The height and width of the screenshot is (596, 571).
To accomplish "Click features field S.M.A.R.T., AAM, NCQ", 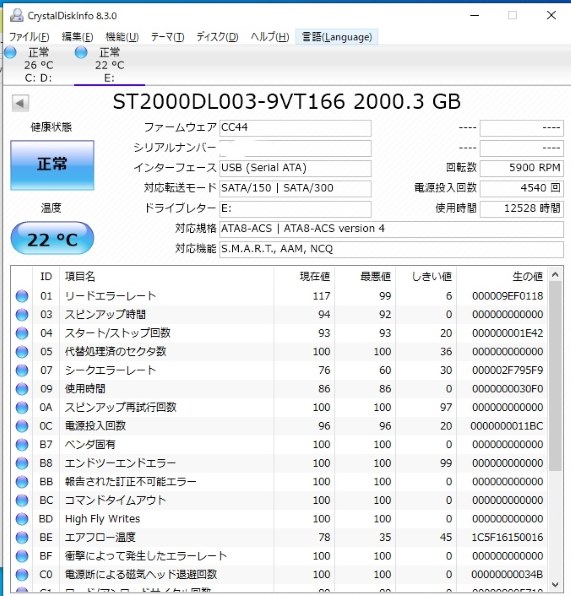I will click(x=391, y=249).
